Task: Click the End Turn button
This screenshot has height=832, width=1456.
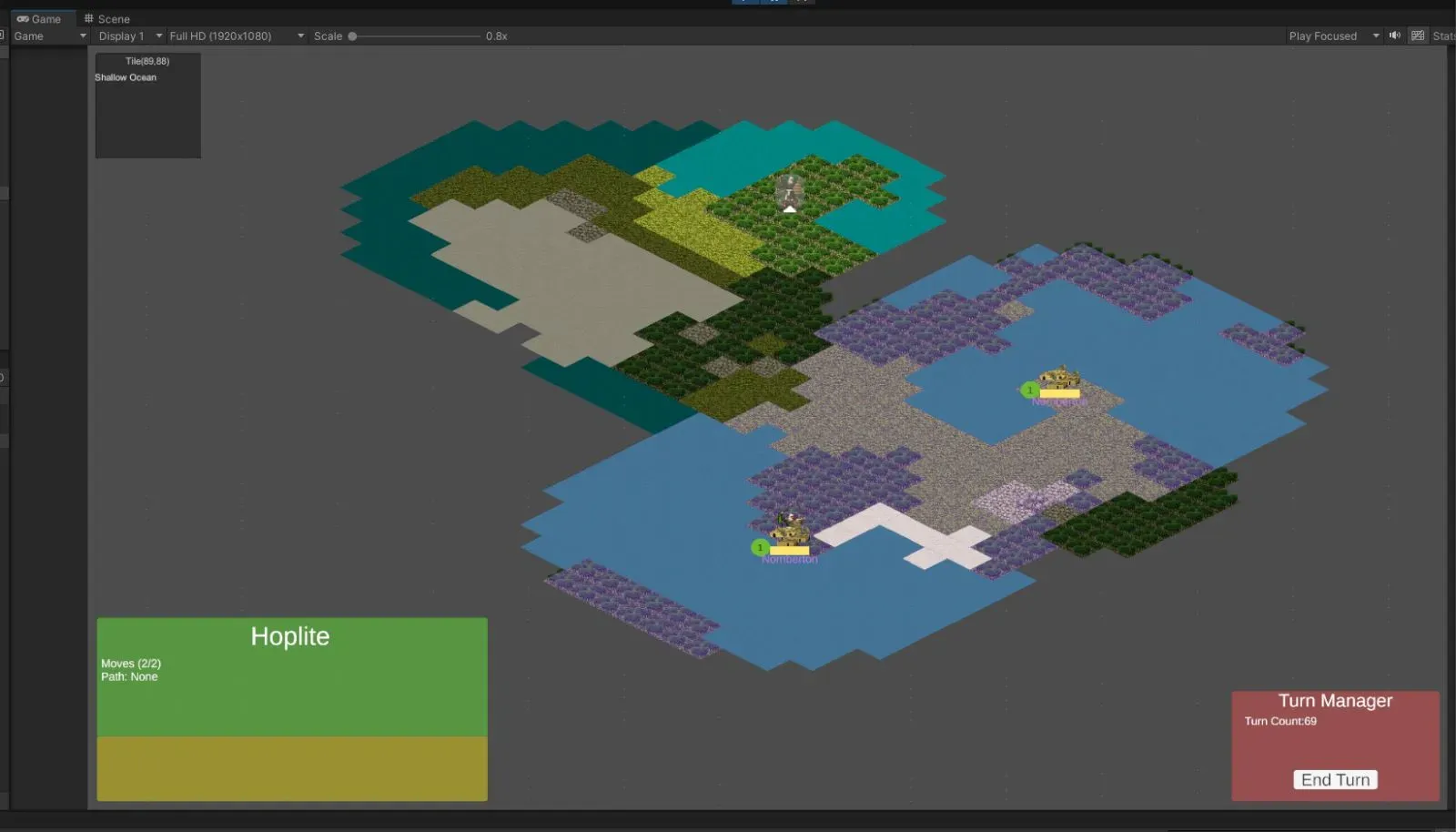Action: coord(1335,779)
